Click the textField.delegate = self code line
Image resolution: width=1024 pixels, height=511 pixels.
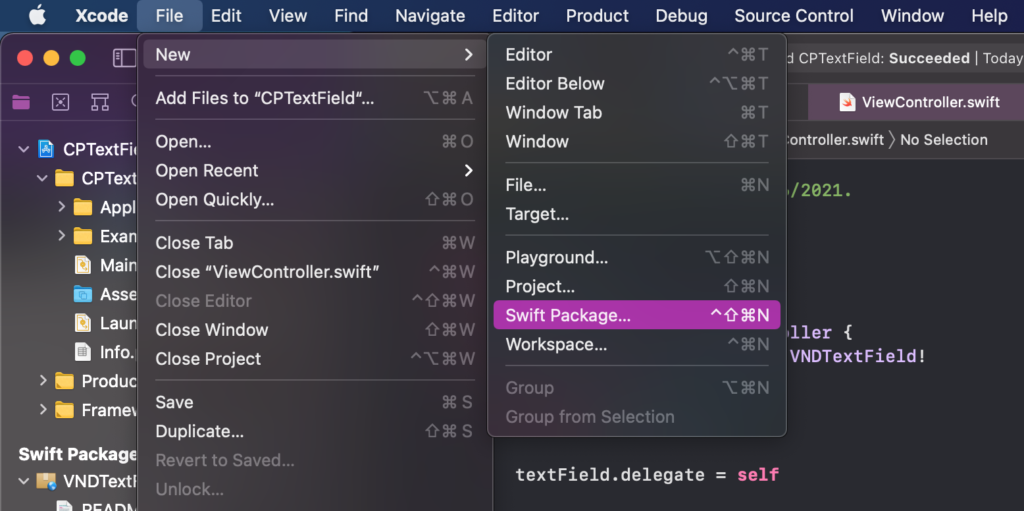(x=647, y=474)
